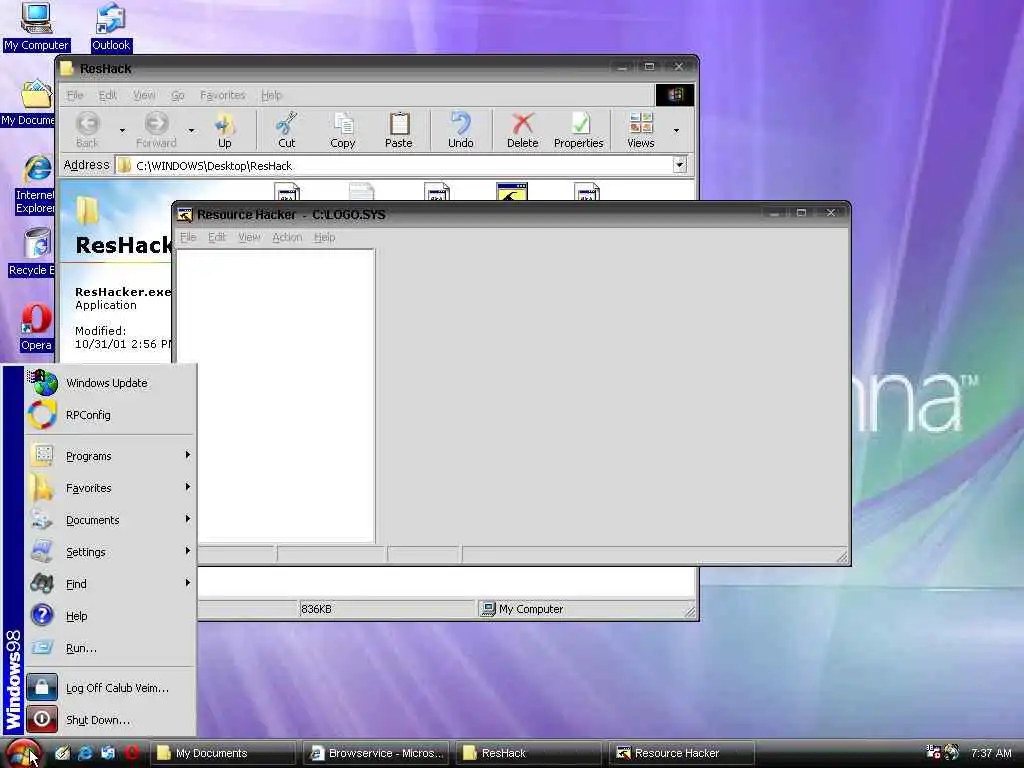Select Help in Start menu

pyautogui.click(x=111, y=616)
